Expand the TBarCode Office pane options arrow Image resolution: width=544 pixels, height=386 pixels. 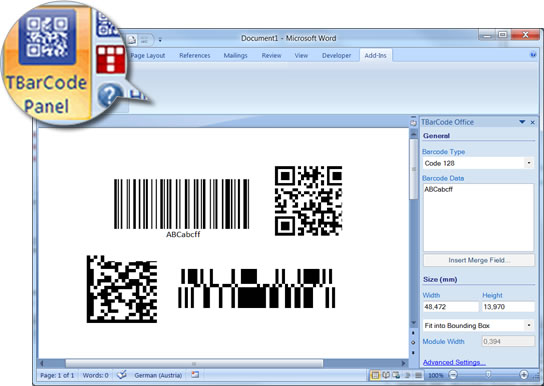[522, 122]
